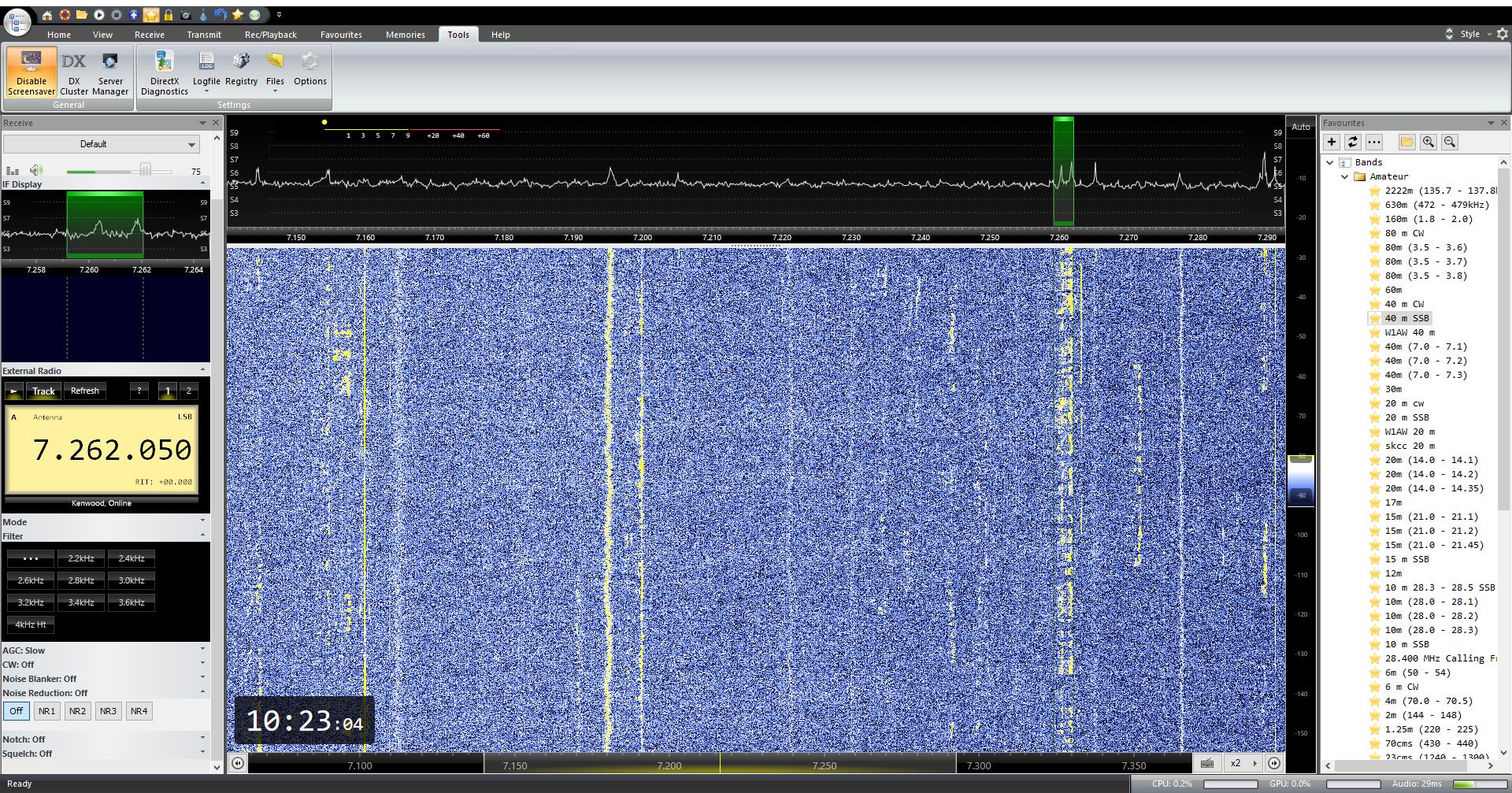Expand the Logfile dropdown arrow
This screenshot has height=793, width=1512.
click(206, 91)
